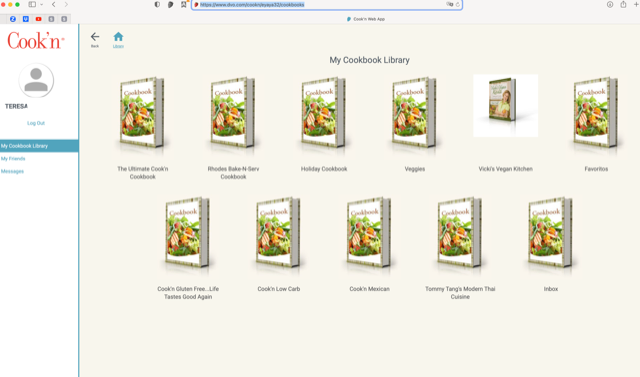Open Vicki's Vegan Kitchen cover

coord(505,105)
